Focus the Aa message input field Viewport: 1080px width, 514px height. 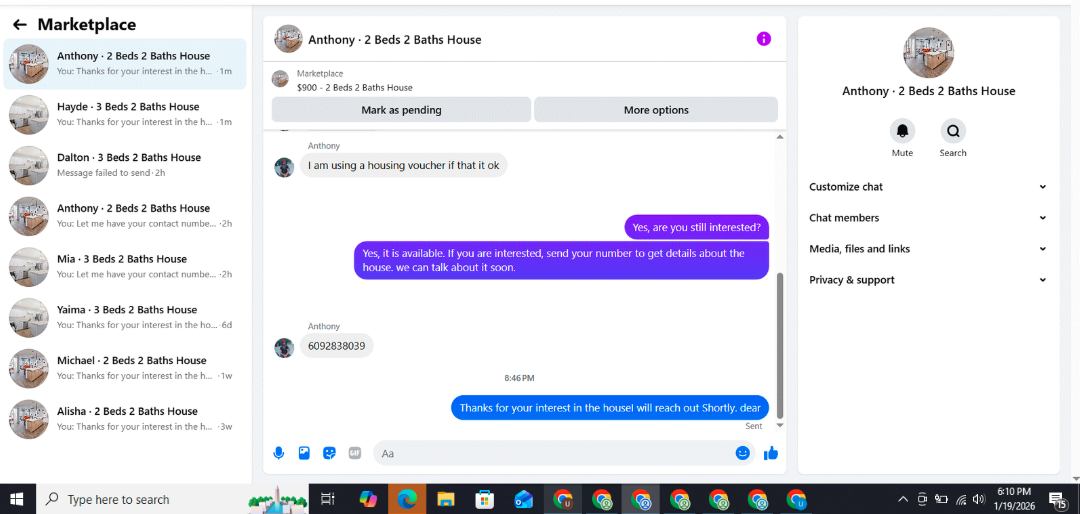coord(554,453)
